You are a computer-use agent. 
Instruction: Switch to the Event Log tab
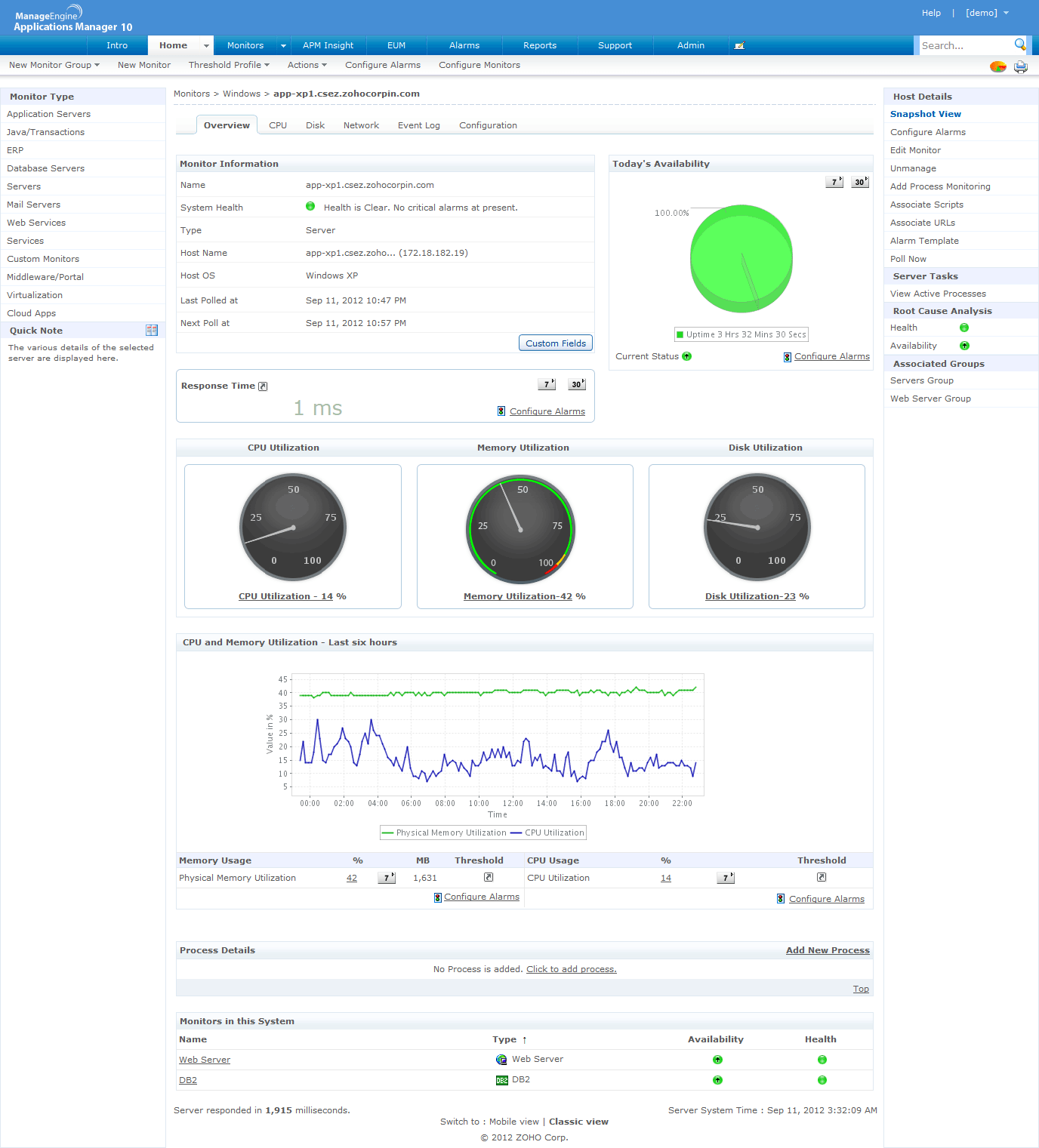point(418,125)
